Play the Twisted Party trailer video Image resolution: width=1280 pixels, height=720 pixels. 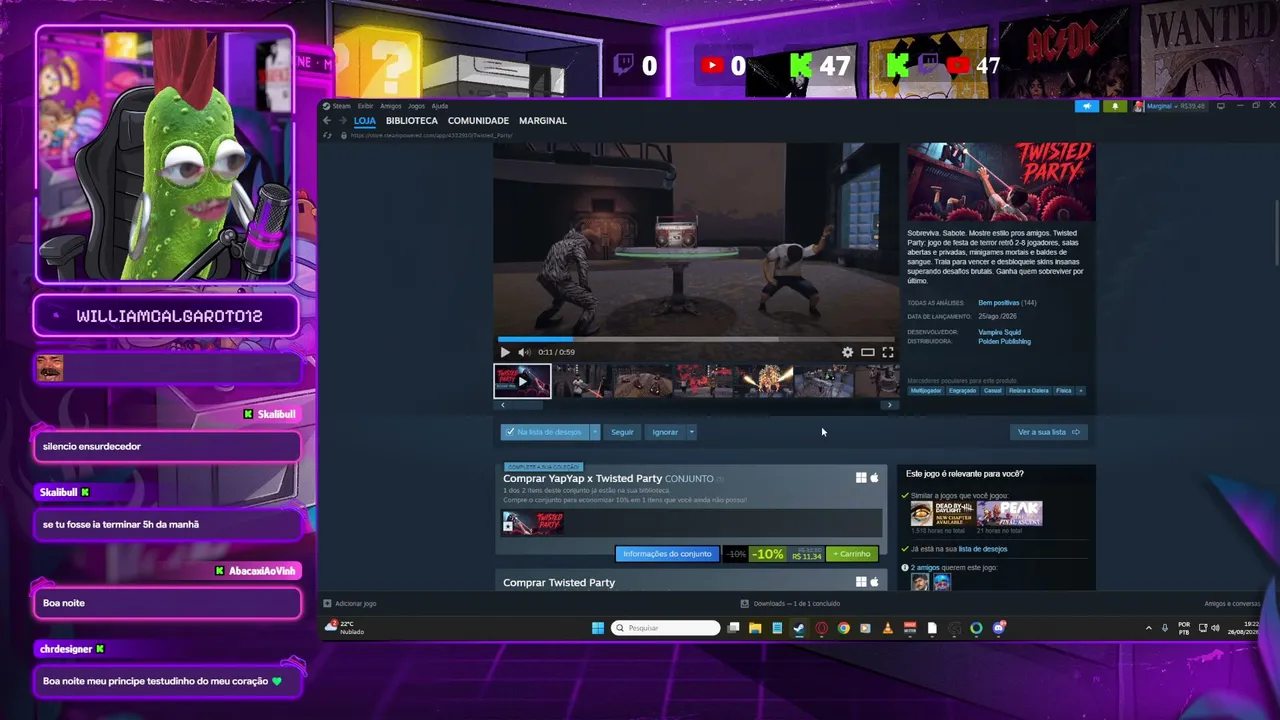505,352
